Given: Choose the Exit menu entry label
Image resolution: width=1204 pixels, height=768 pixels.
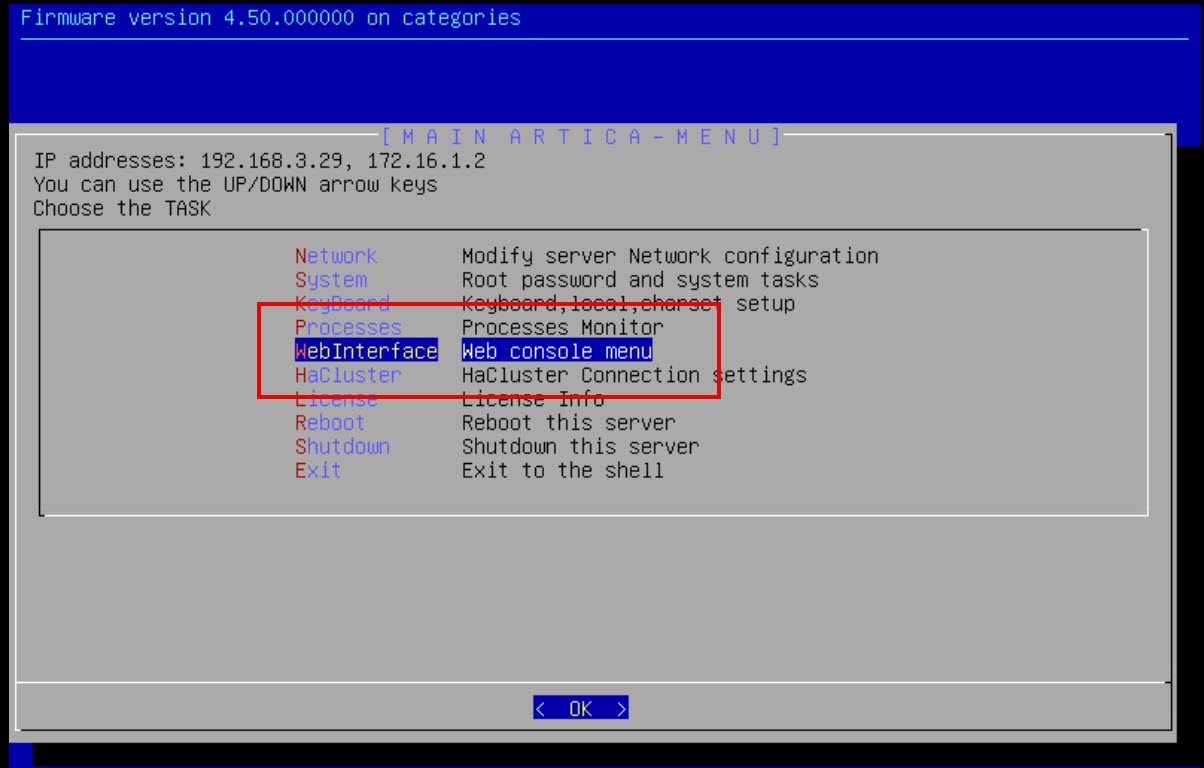Looking at the screenshot, I should click(318, 471).
